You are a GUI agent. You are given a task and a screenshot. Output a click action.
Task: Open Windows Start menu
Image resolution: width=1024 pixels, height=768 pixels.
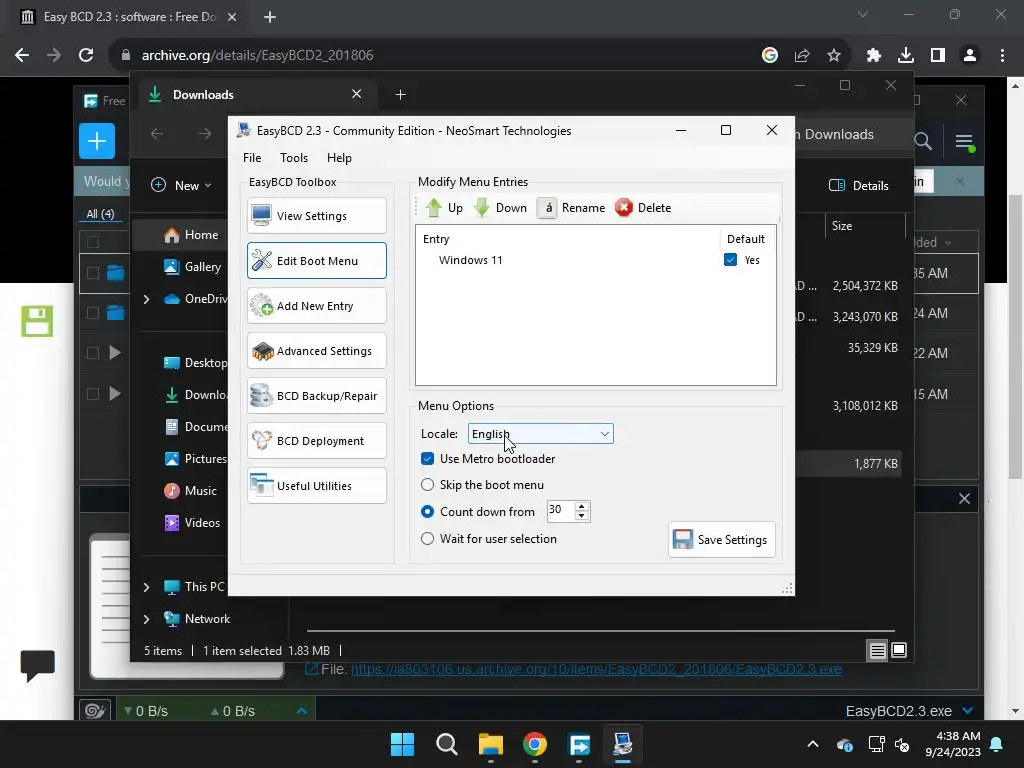coord(402,744)
